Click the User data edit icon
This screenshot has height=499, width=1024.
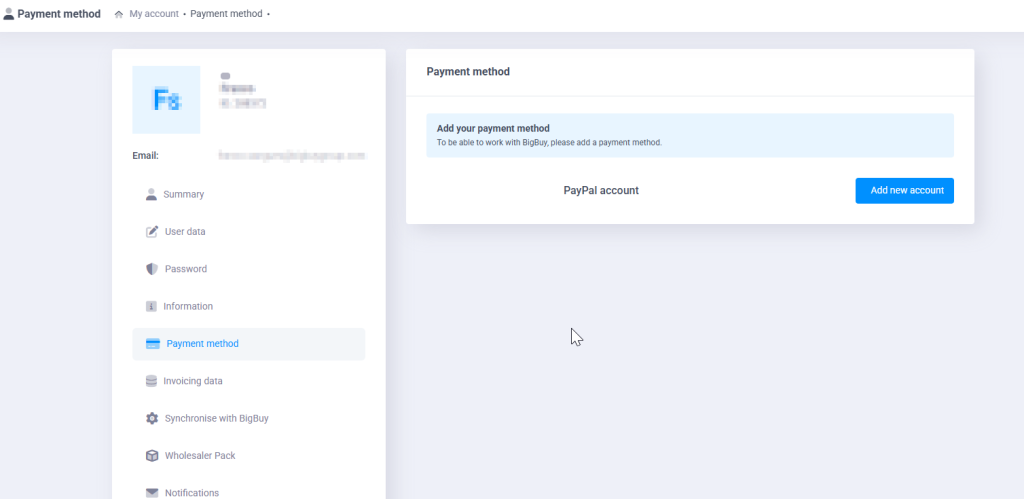coord(152,232)
